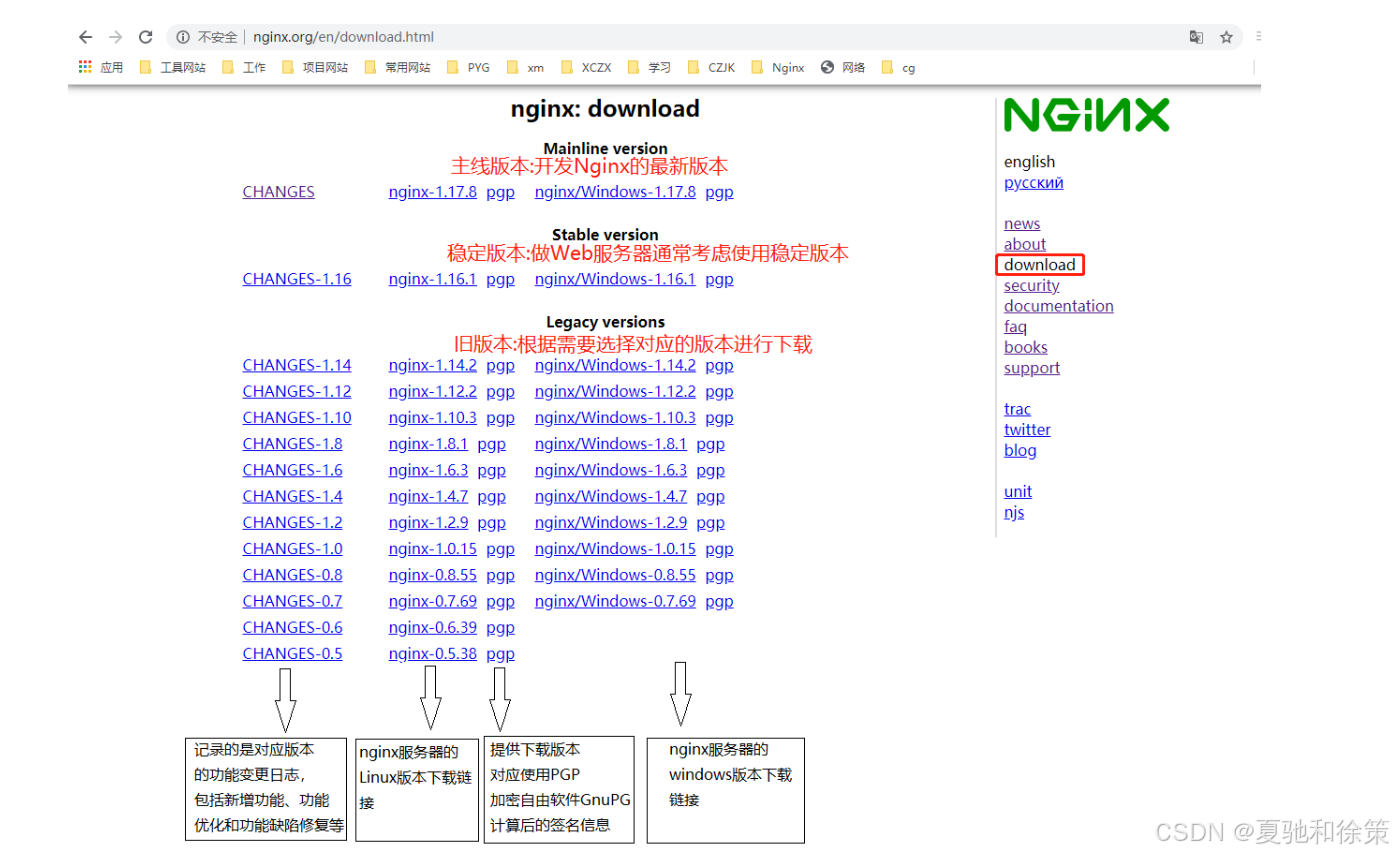Download nginx/Windows-1.6.3
The height and width of the screenshot is (855, 1393).
click(611, 469)
